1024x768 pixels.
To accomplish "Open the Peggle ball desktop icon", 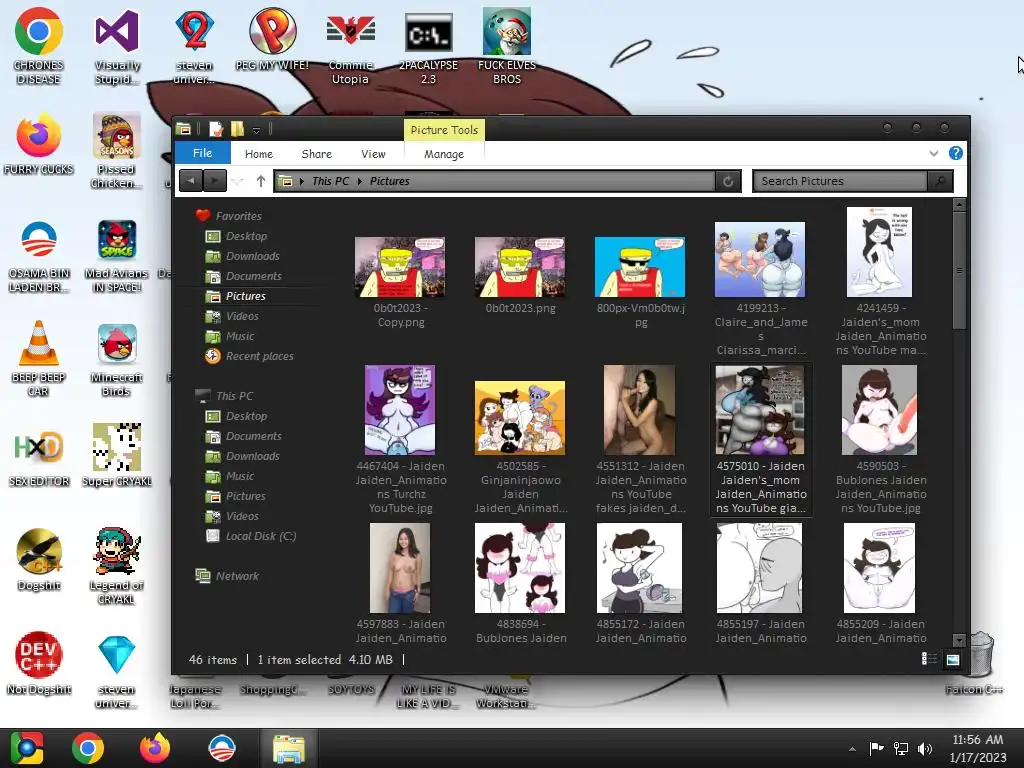I will (272, 39).
